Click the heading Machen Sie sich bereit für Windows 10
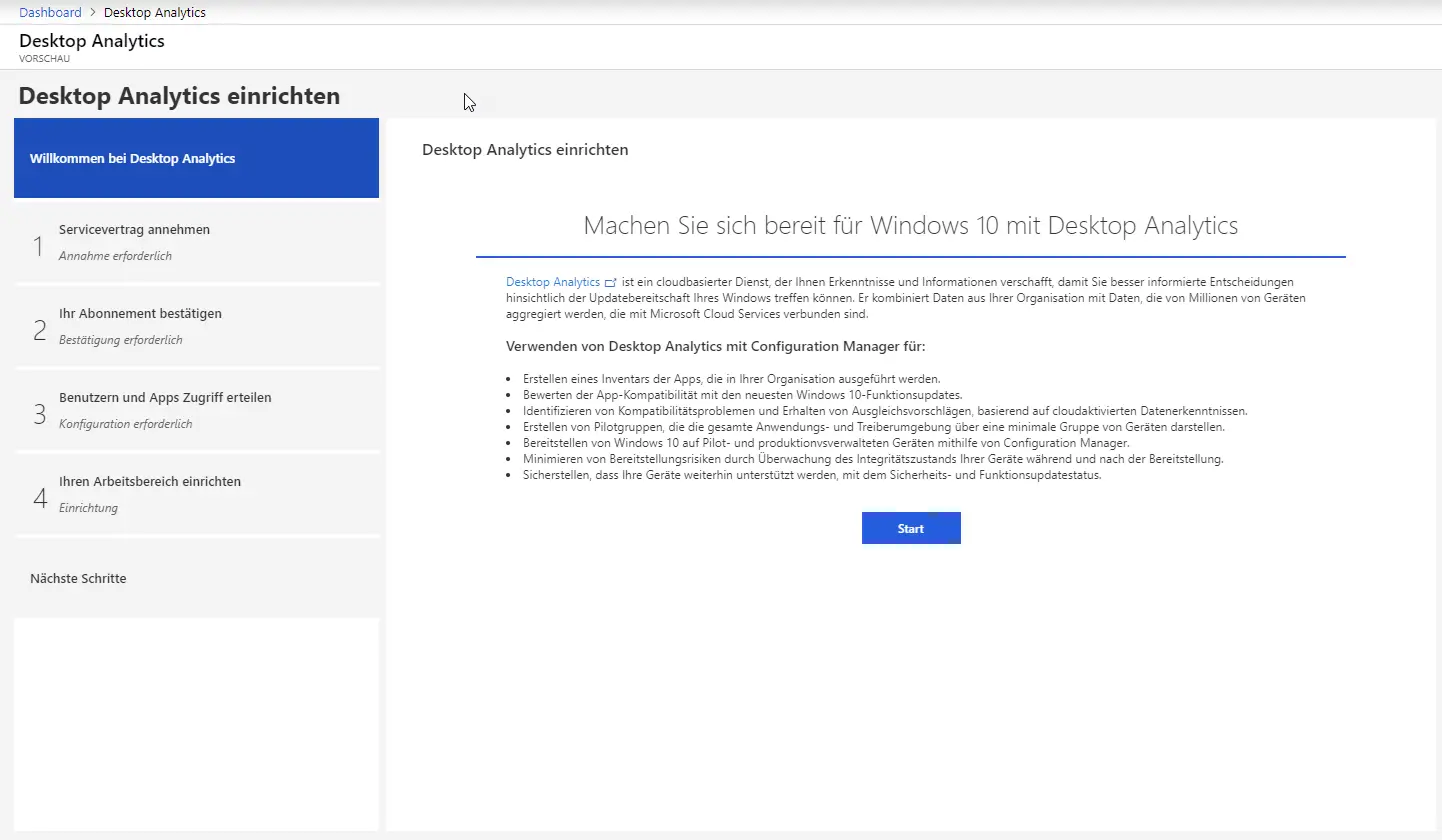 pos(910,225)
